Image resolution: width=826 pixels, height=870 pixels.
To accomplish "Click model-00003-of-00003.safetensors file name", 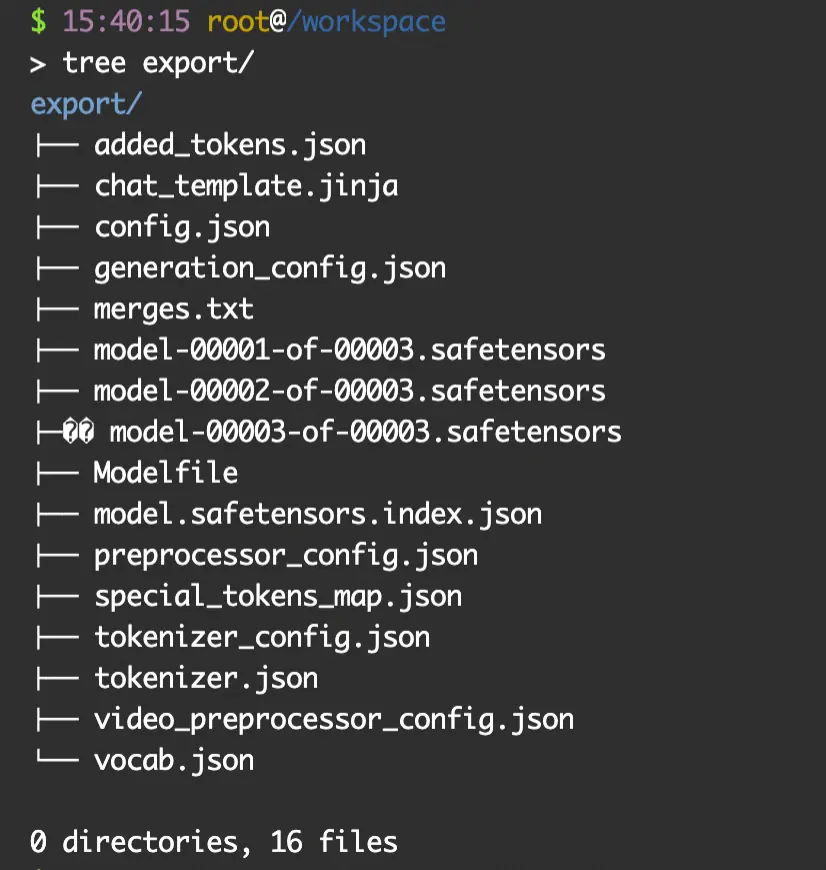I will 366,432.
